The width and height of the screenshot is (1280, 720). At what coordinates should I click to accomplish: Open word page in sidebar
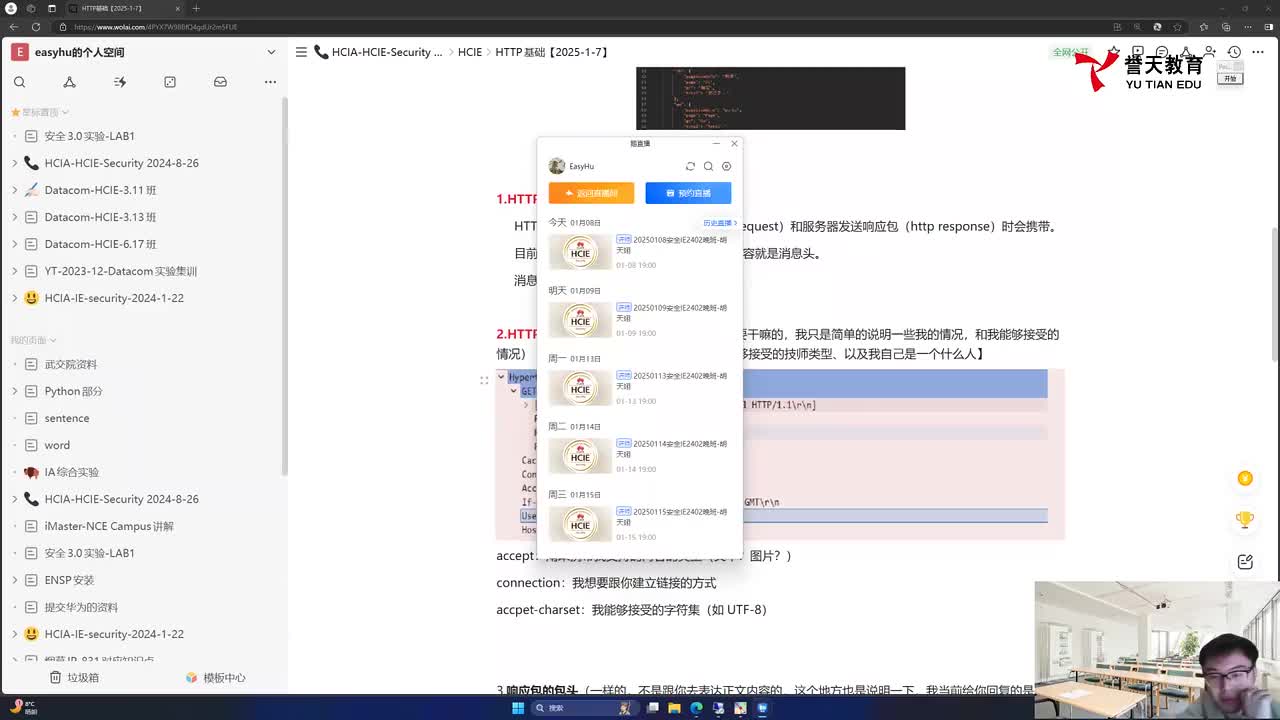coord(57,445)
